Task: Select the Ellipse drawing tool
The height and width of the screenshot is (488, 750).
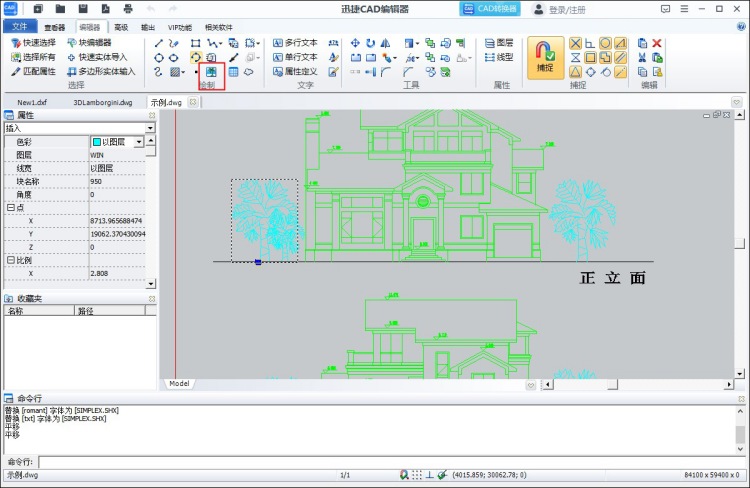Action: point(174,58)
